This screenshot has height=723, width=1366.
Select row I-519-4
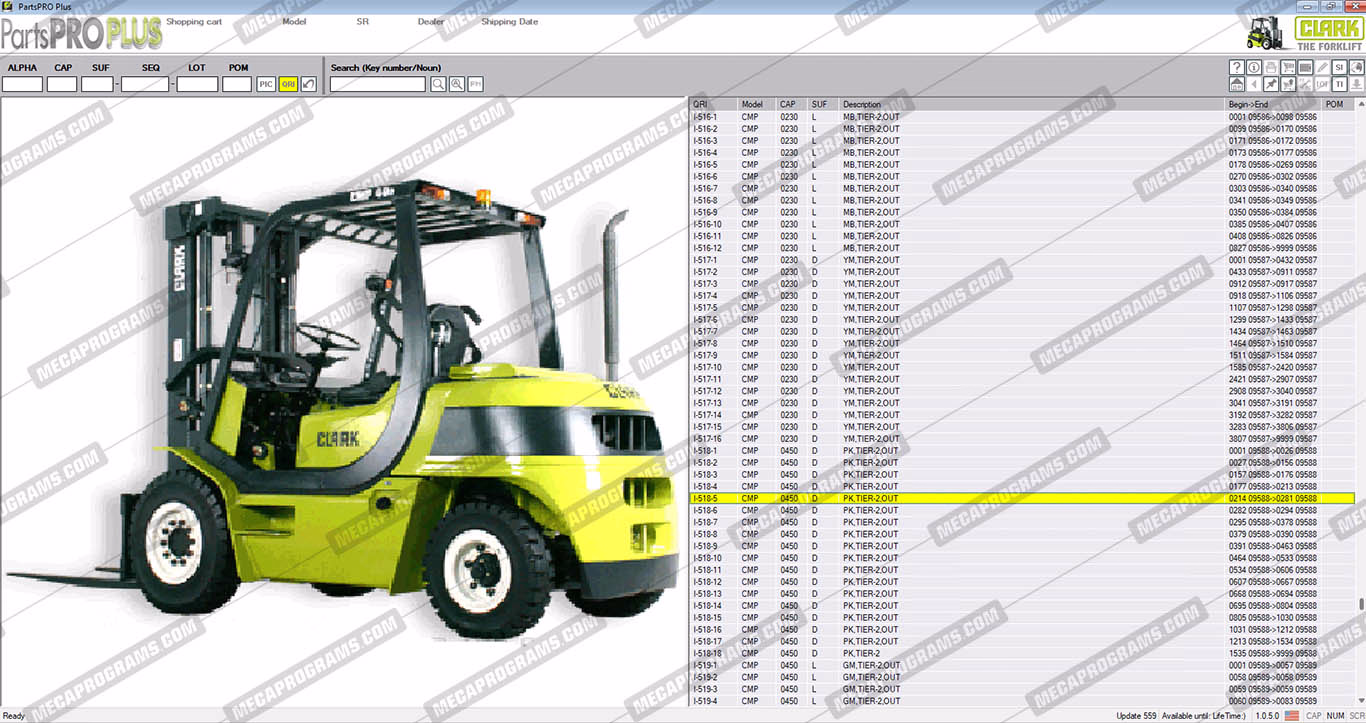point(1022,701)
